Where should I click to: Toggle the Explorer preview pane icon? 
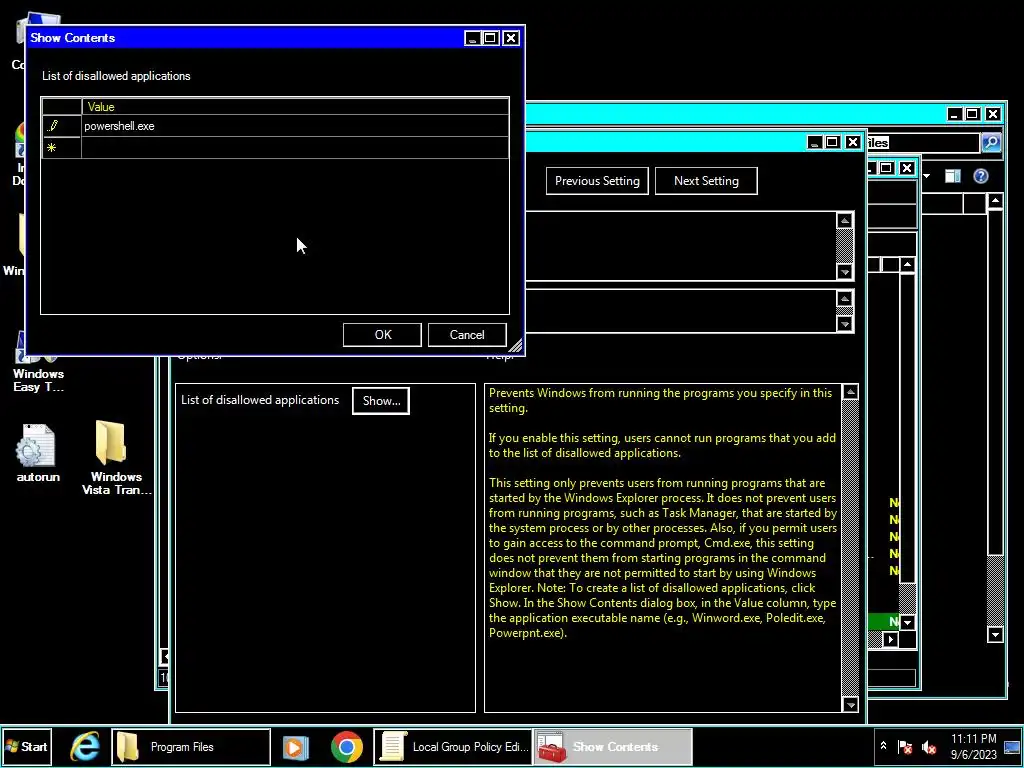(953, 176)
